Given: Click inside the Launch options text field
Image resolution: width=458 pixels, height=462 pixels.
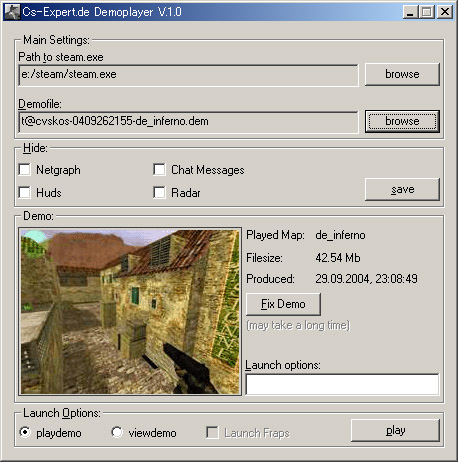Looking at the screenshot, I should pyautogui.click(x=342, y=384).
